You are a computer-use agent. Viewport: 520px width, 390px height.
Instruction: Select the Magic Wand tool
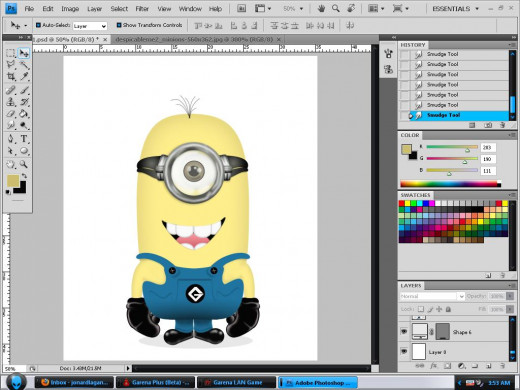[x=24, y=65]
